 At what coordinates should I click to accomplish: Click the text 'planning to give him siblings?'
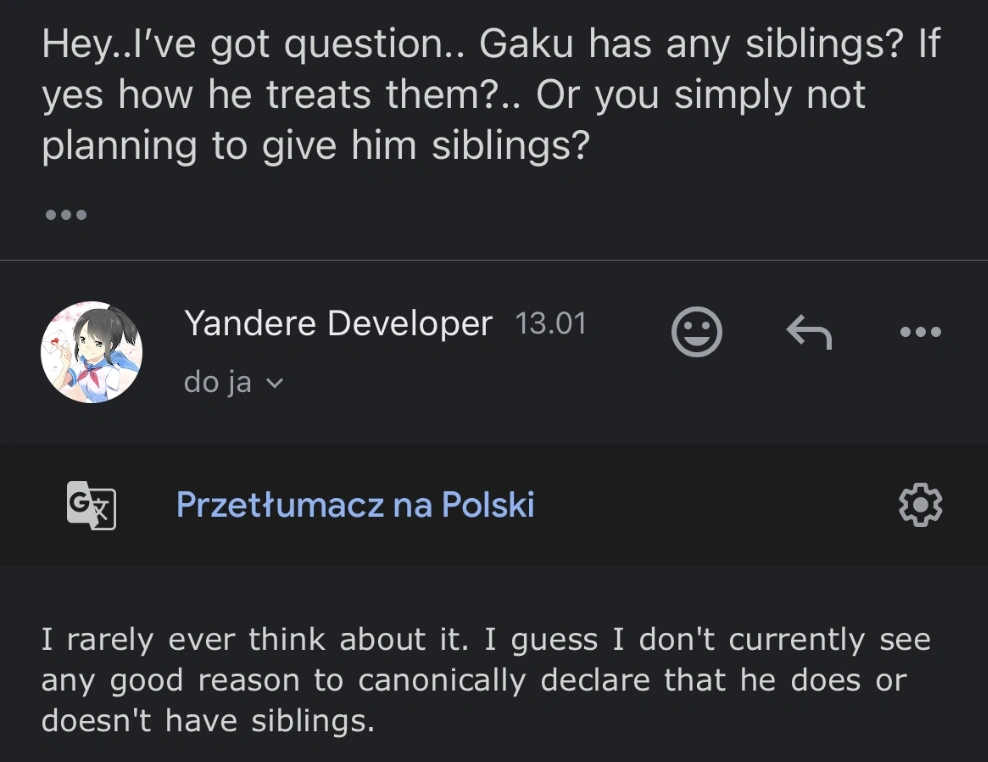pos(314,146)
